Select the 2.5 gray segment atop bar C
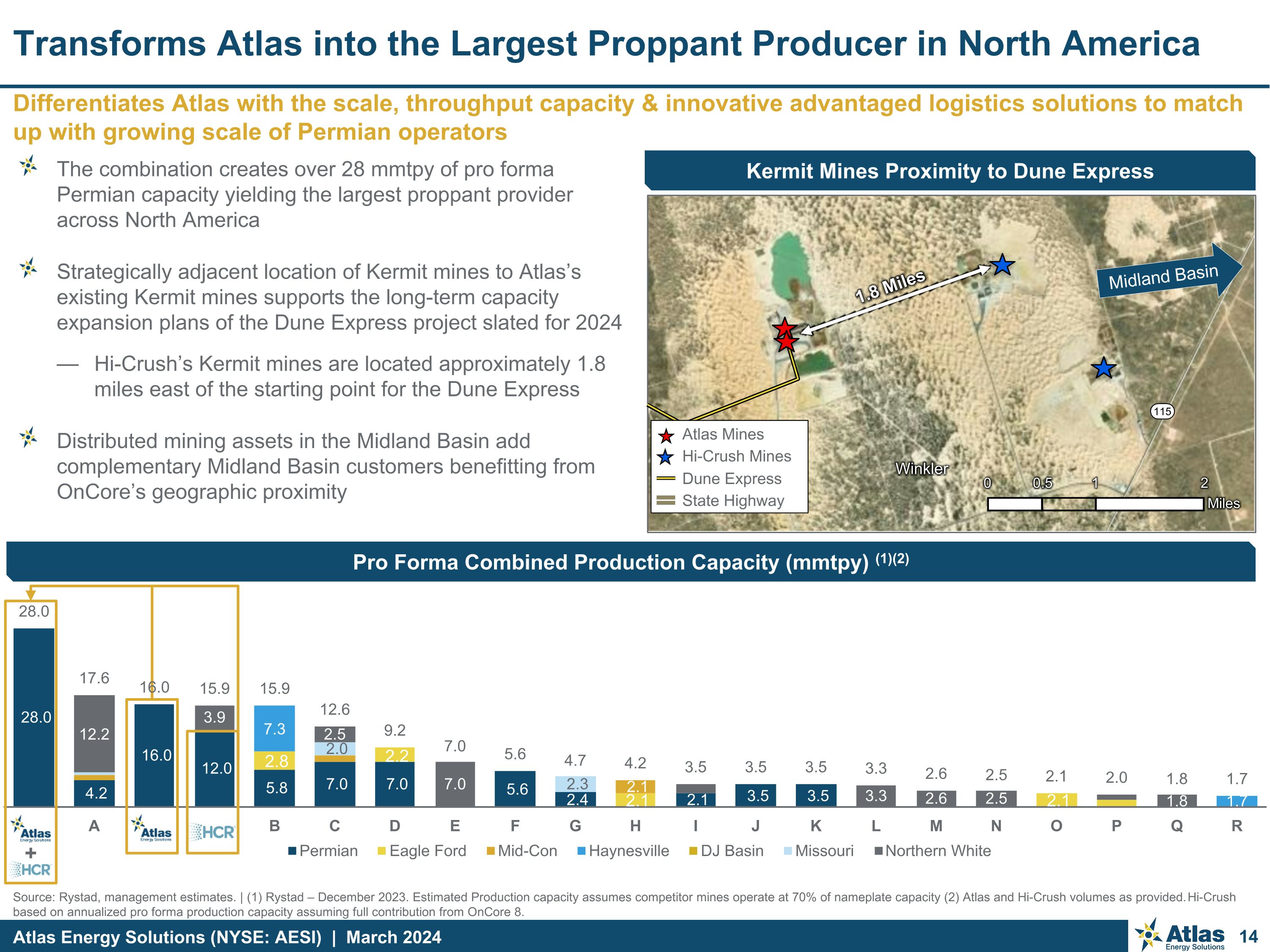Viewport: 1270px width, 952px height. (335, 735)
